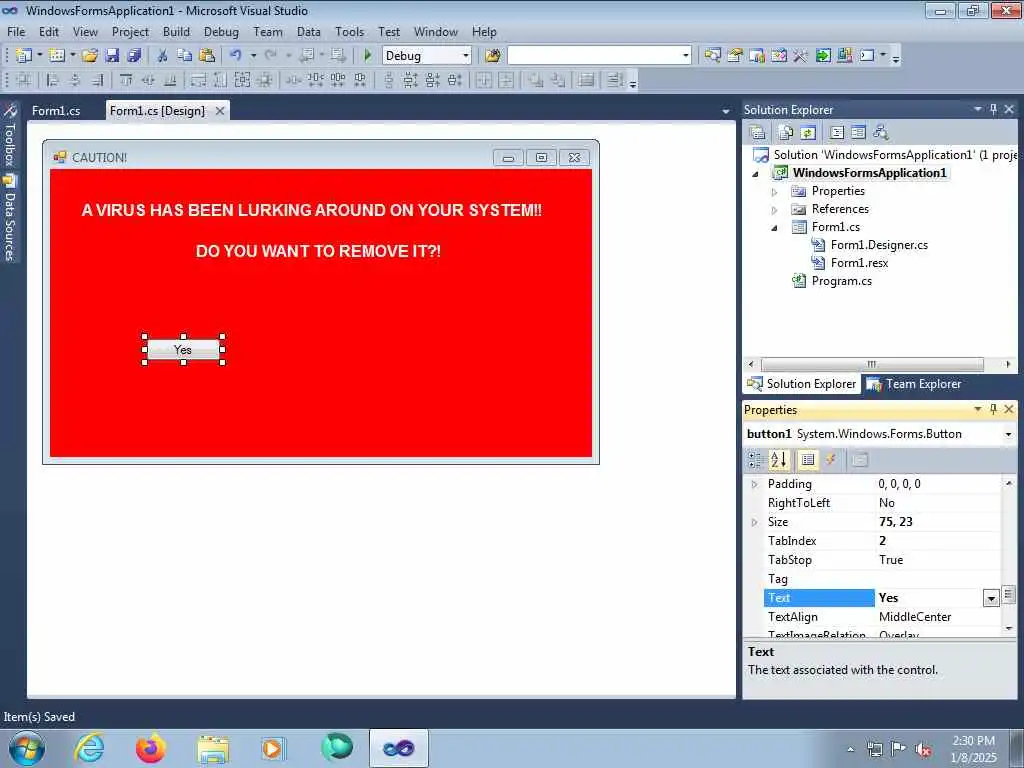Open Internet Explorer from the taskbar

tap(89, 748)
